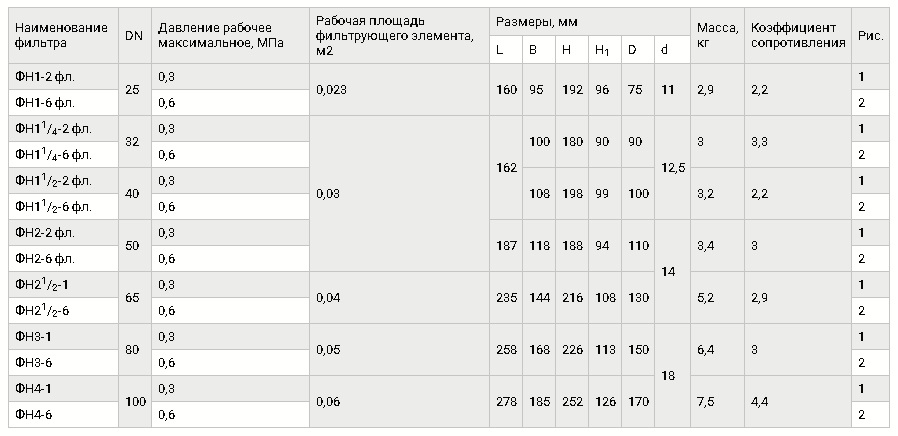This screenshot has width=898, height=436.
Task: Click the ФН2-2 фл. filter name cell
Action: 64,233
